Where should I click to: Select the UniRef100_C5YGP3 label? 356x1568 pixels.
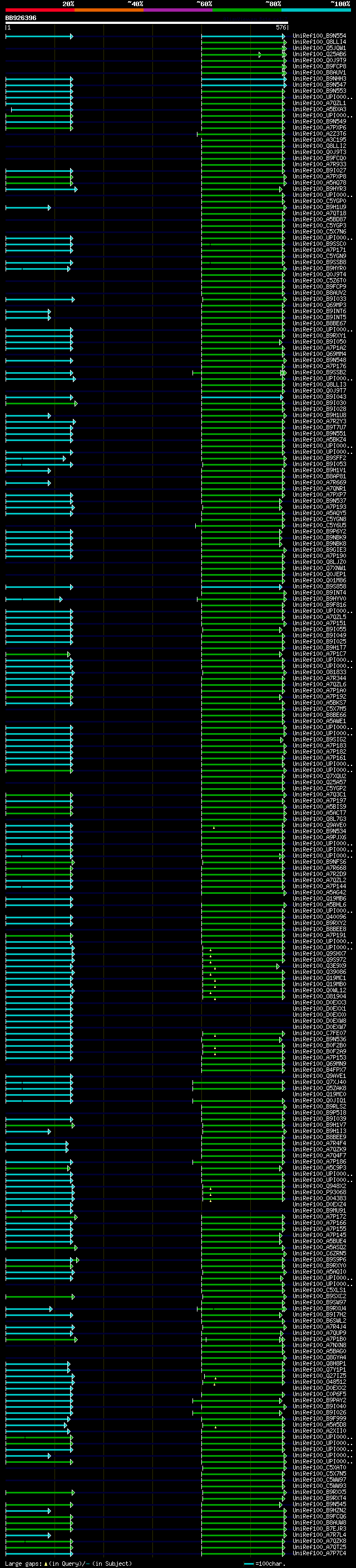click(319, 225)
